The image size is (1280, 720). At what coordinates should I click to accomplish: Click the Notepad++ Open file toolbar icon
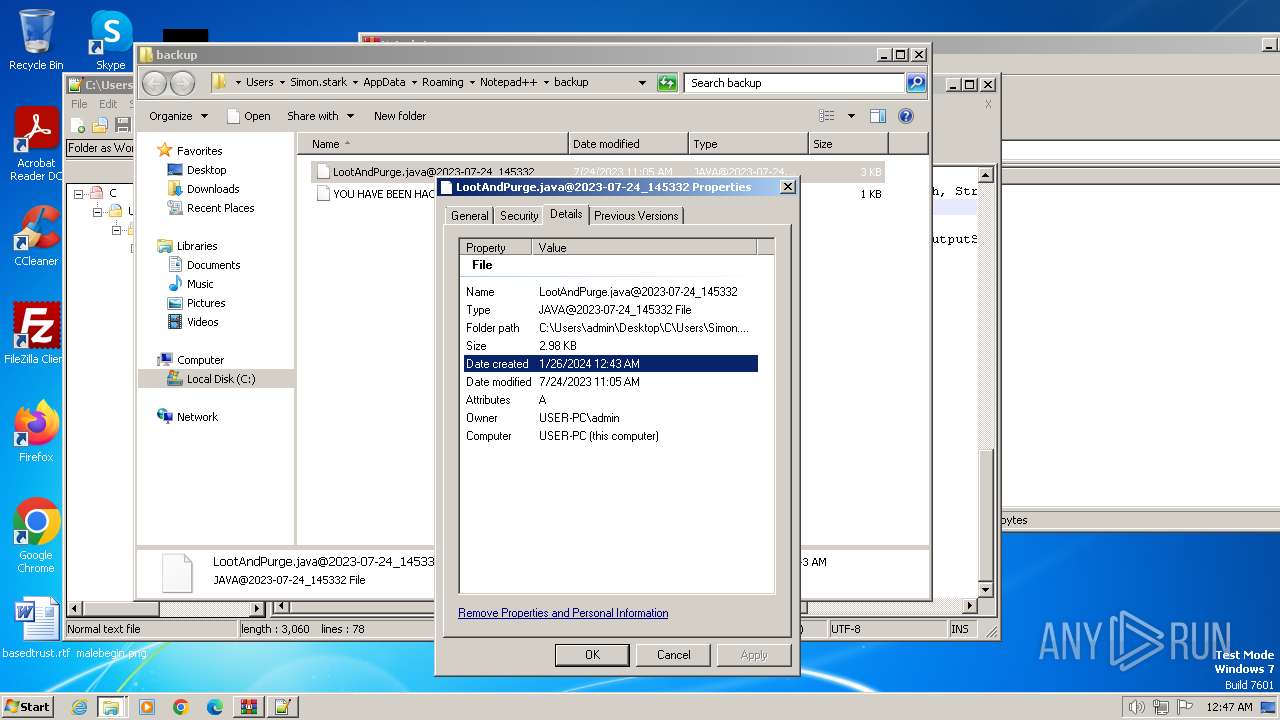(x=100, y=125)
